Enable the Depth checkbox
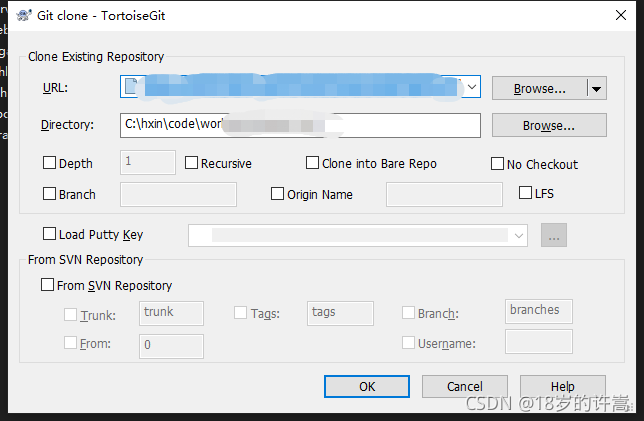 click(49, 163)
